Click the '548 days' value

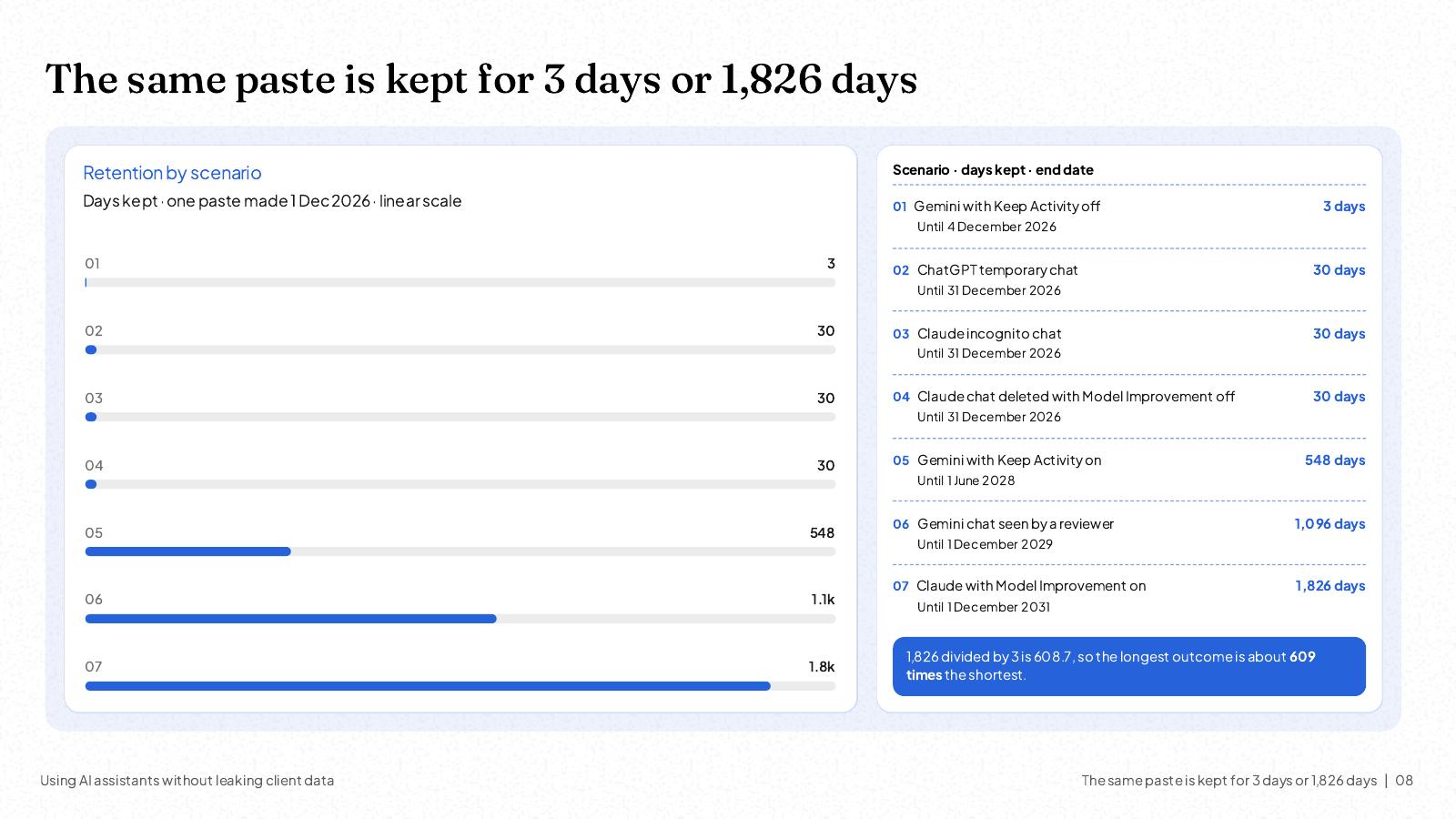point(1335,460)
